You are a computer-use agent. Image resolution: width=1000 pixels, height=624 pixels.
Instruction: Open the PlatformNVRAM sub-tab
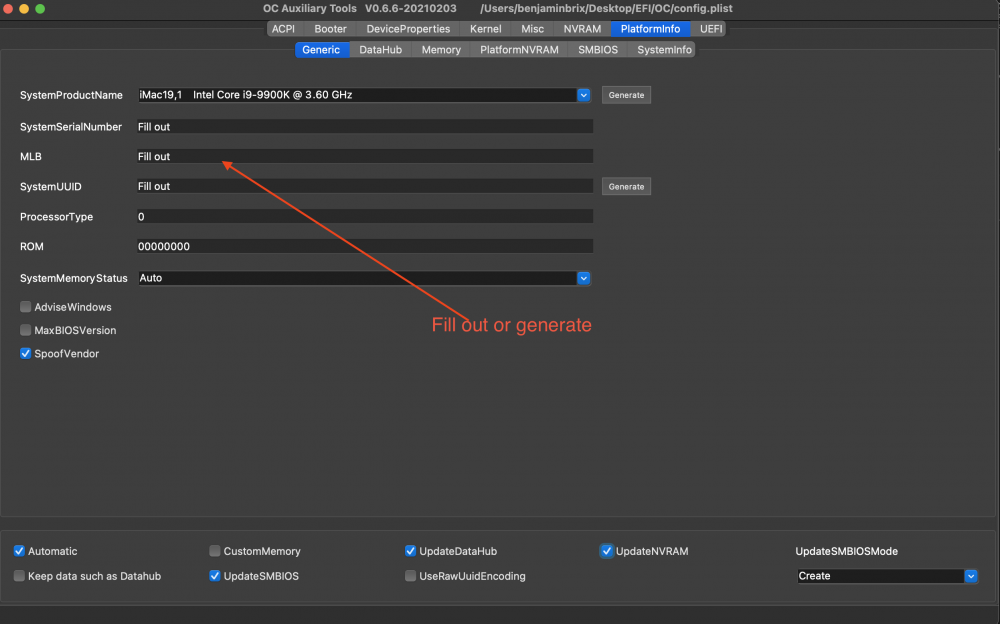click(519, 50)
